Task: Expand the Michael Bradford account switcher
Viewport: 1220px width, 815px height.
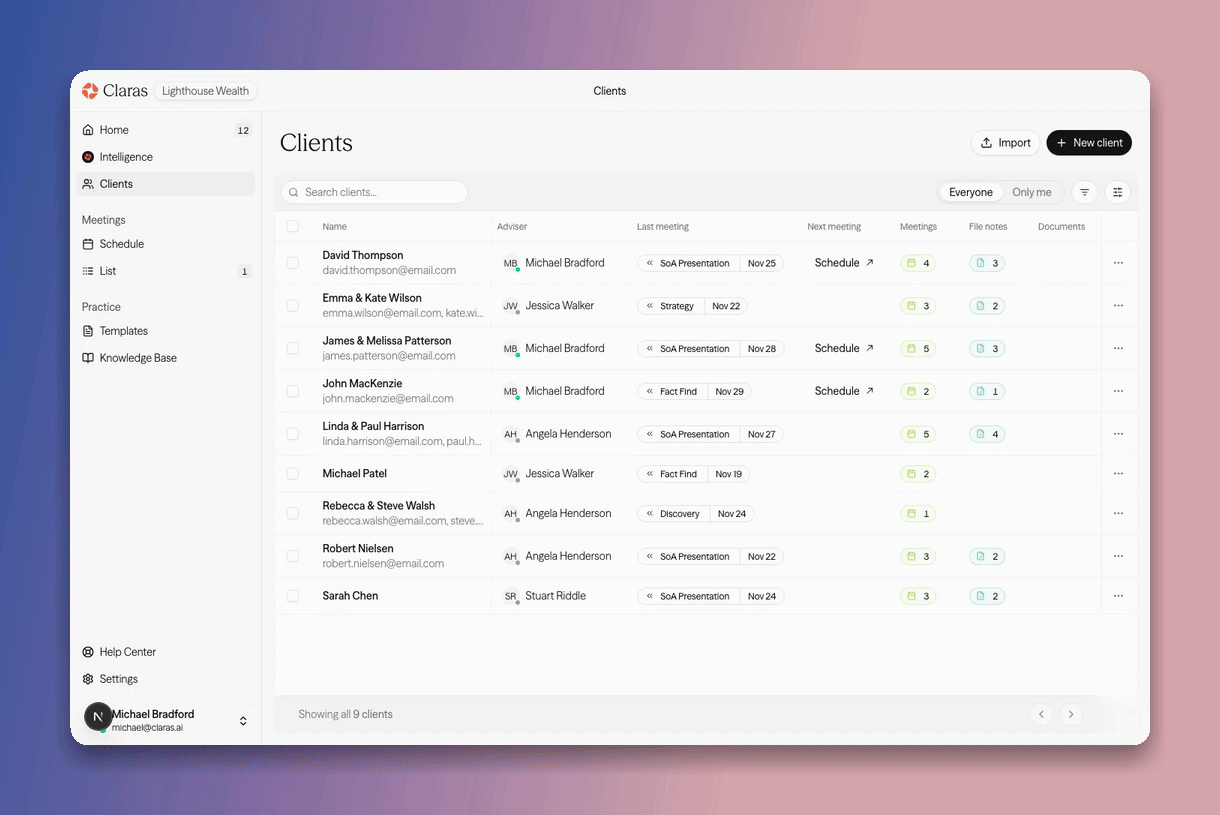Action: point(243,721)
